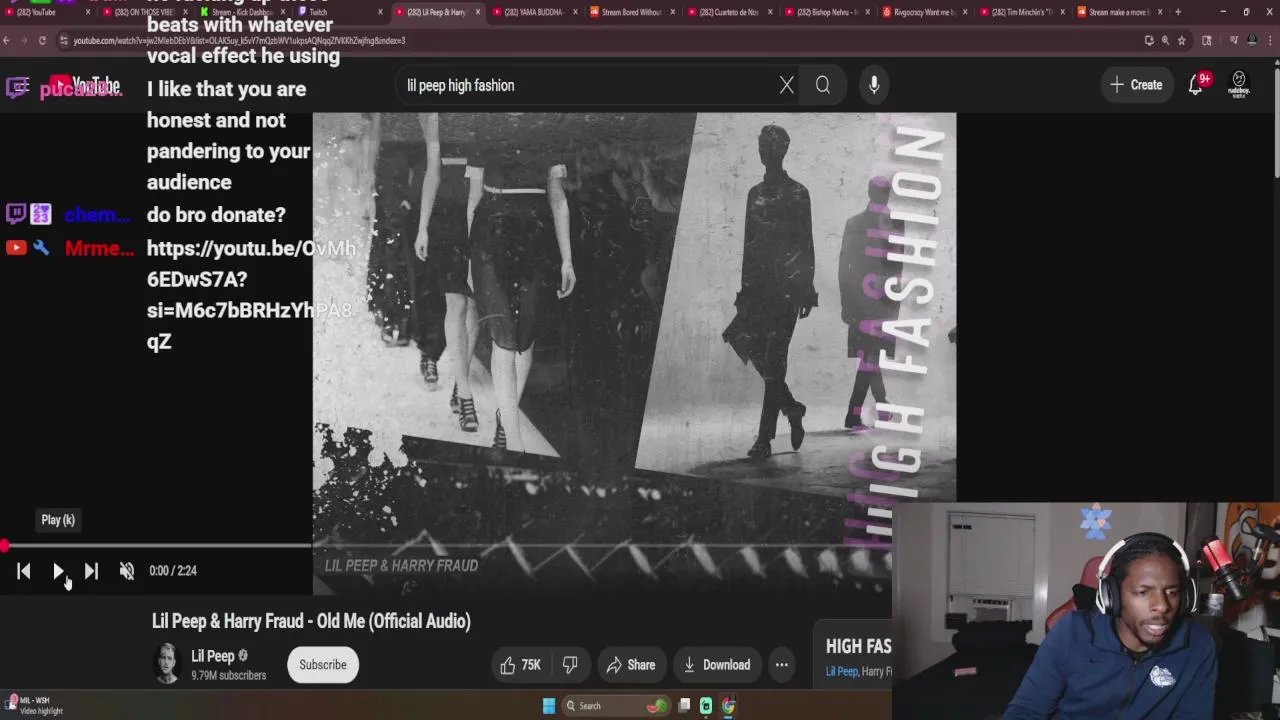Click the browser address bar URL
The image size is (1280, 720).
tap(239, 41)
